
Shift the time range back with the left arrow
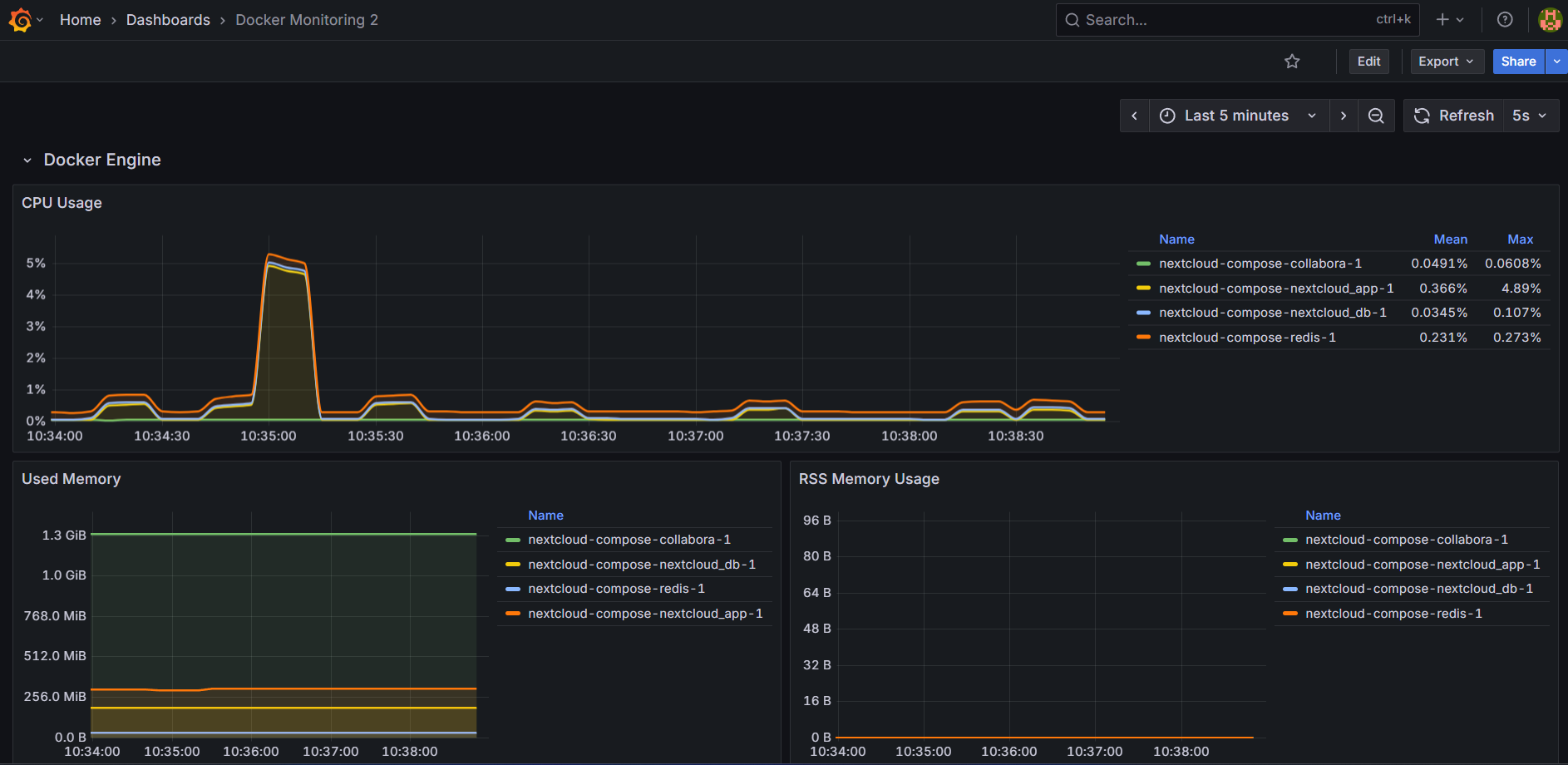[1135, 116]
